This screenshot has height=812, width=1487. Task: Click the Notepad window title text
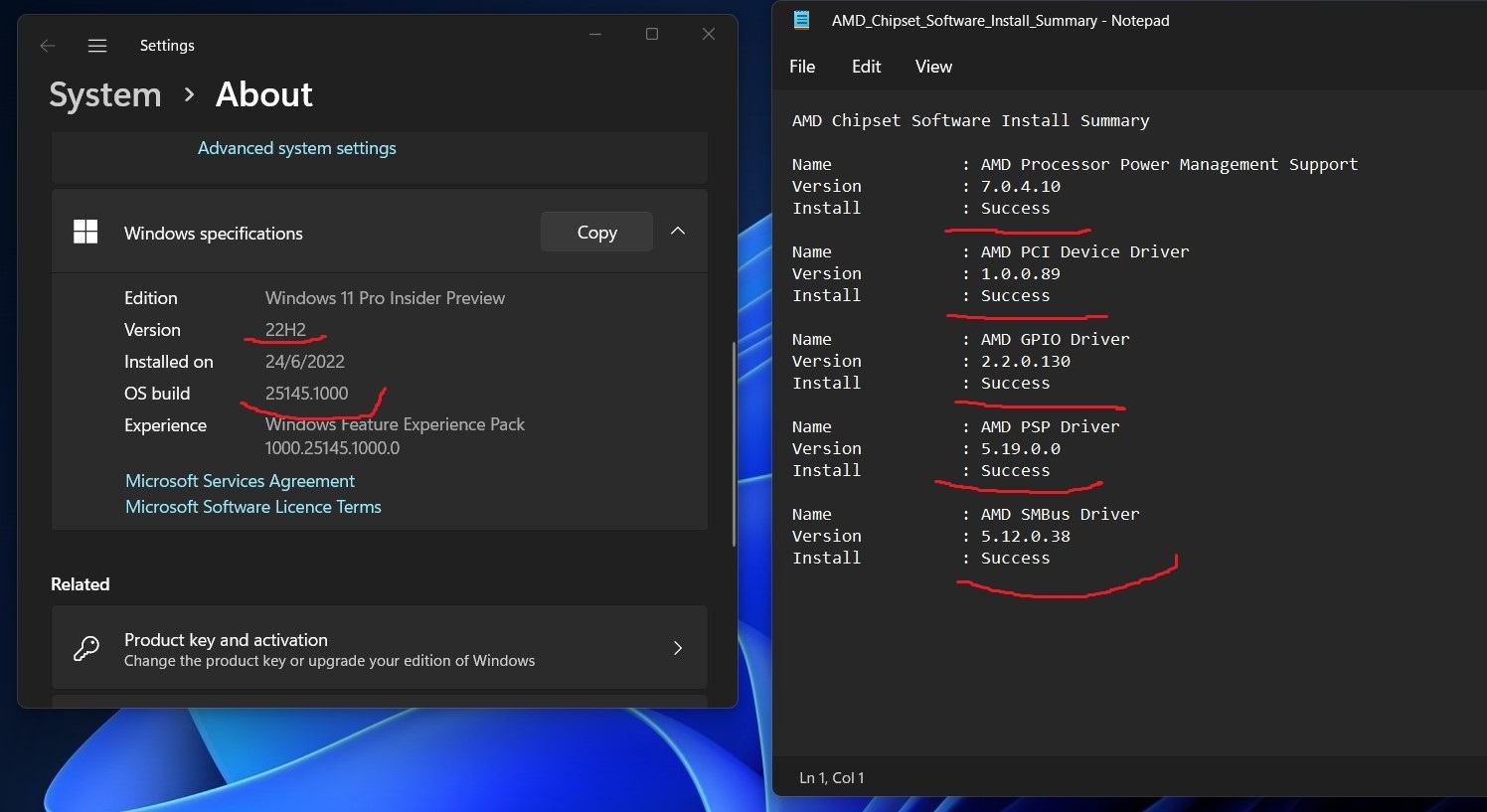(1000, 20)
